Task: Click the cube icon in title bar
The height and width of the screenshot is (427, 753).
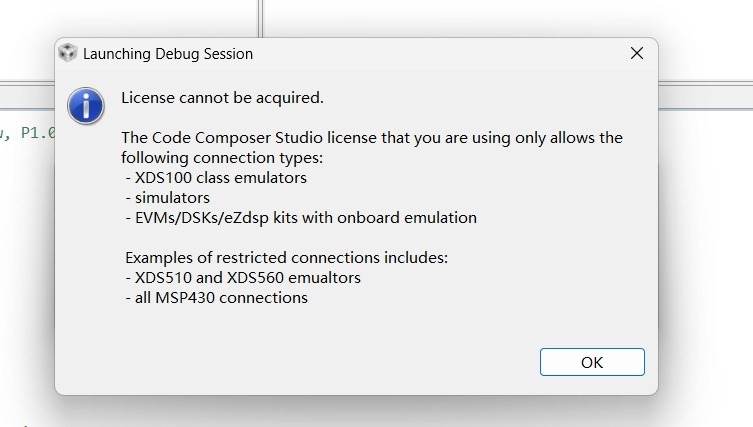Action: [67, 53]
